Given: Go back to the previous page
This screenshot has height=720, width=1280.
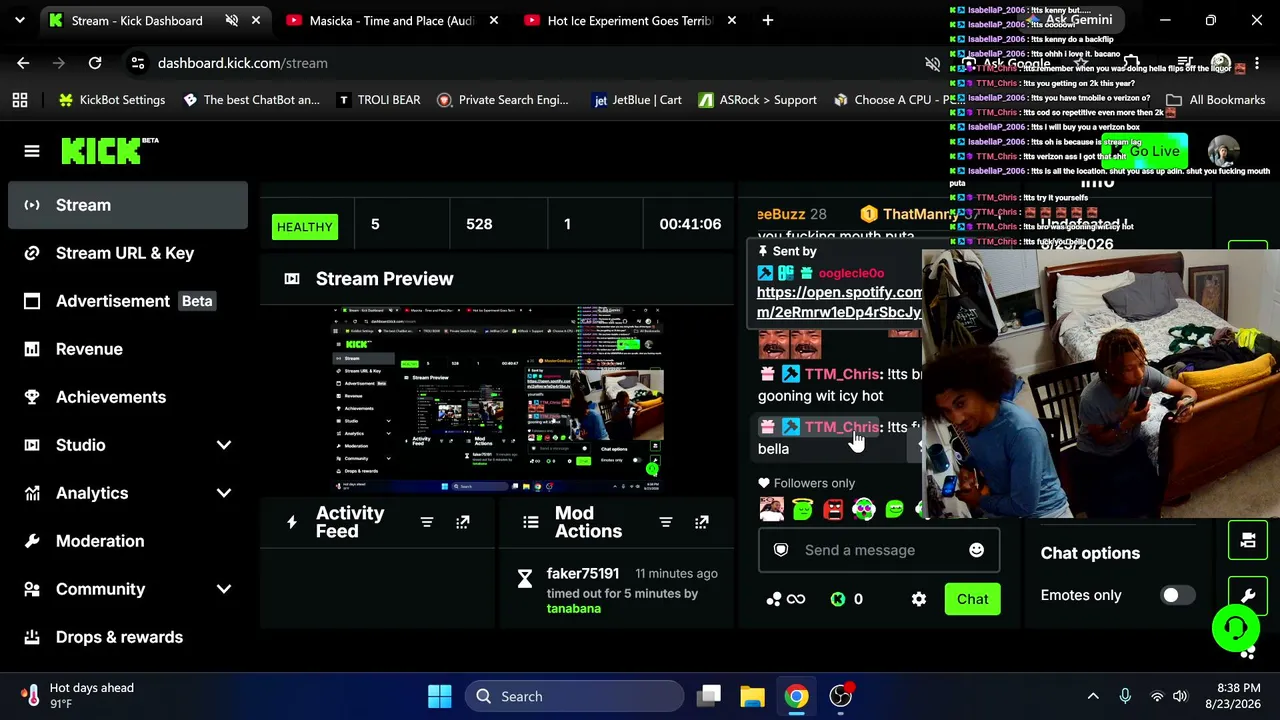Looking at the screenshot, I should pyautogui.click(x=23, y=63).
